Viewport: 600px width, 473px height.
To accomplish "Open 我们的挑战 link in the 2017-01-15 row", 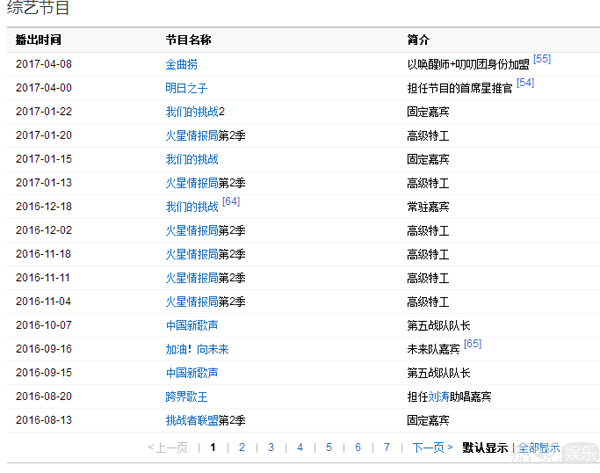I will pyautogui.click(x=192, y=159).
